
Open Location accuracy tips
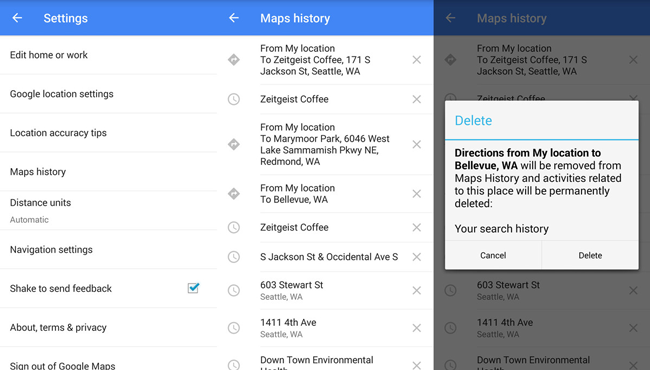pyautogui.click(x=108, y=133)
